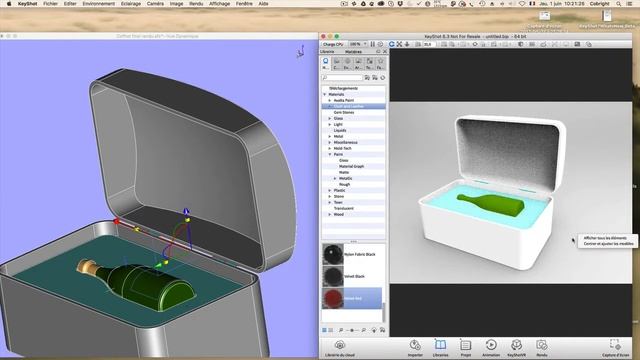640x360 pixels.
Task: Expand the Mold-Tech folder
Action: [x=330, y=149]
